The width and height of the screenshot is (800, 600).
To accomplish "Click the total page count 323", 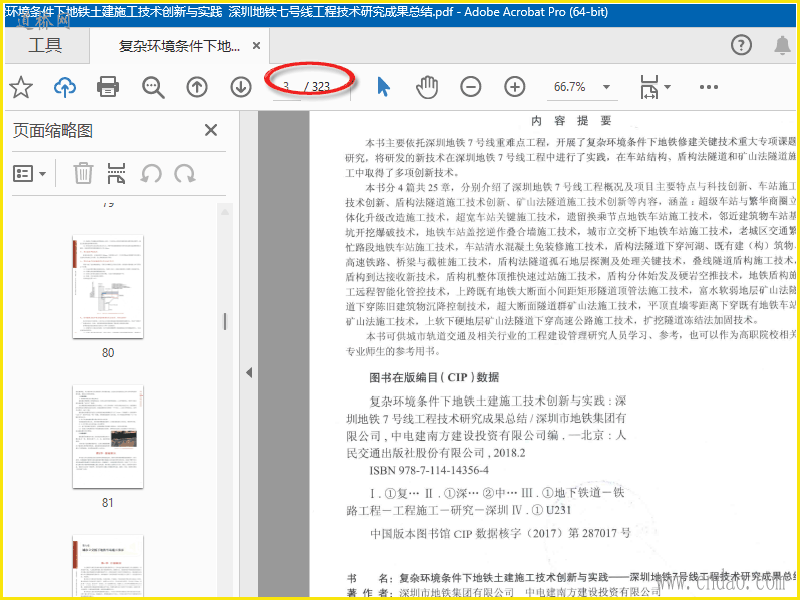I will pyautogui.click(x=320, y=87).
